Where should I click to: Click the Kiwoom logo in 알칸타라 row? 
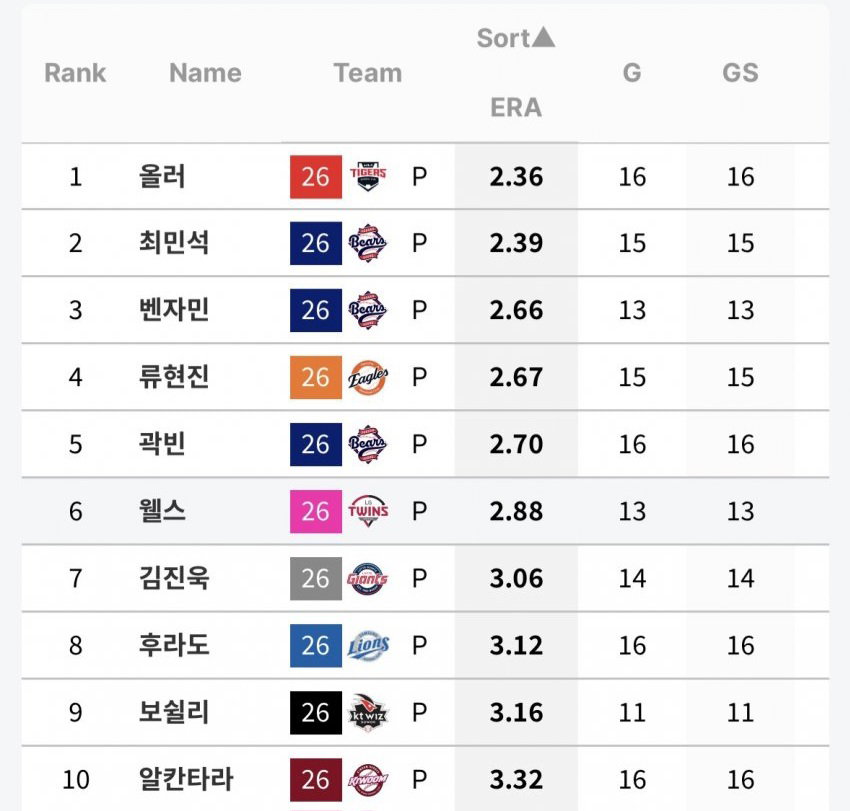[x=368, y=780]
